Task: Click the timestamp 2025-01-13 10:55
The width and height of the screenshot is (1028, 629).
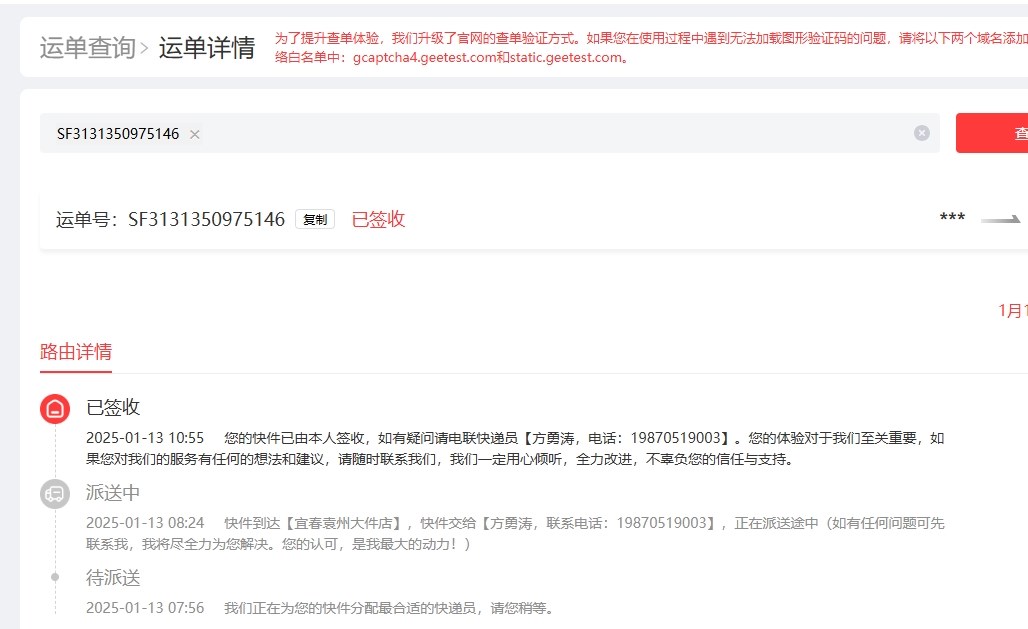Action: click(145, 438)
